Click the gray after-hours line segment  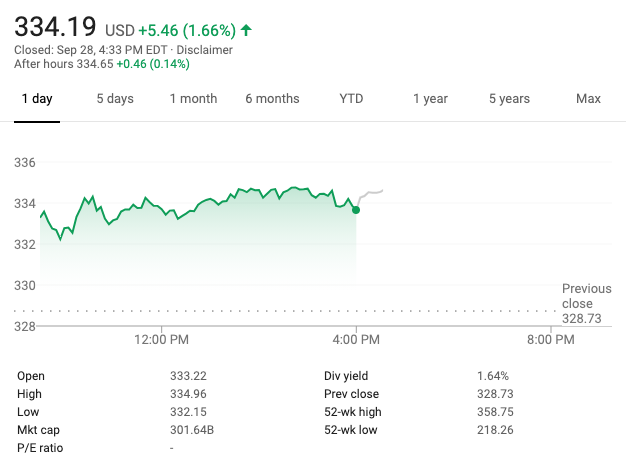372,192
